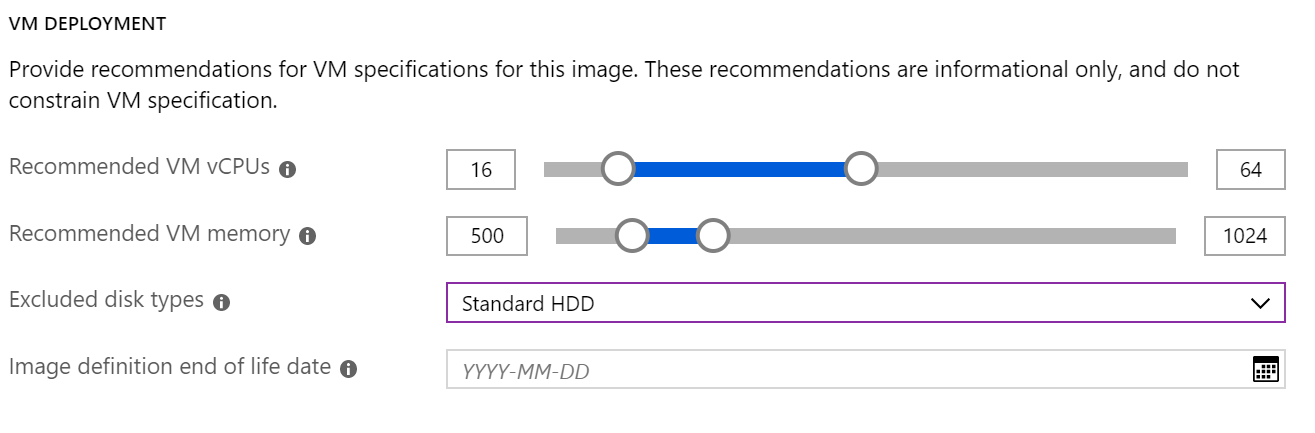Click the vCPUs maximum field showing 64
The image size is (1315, 433).
(1251, 170)
